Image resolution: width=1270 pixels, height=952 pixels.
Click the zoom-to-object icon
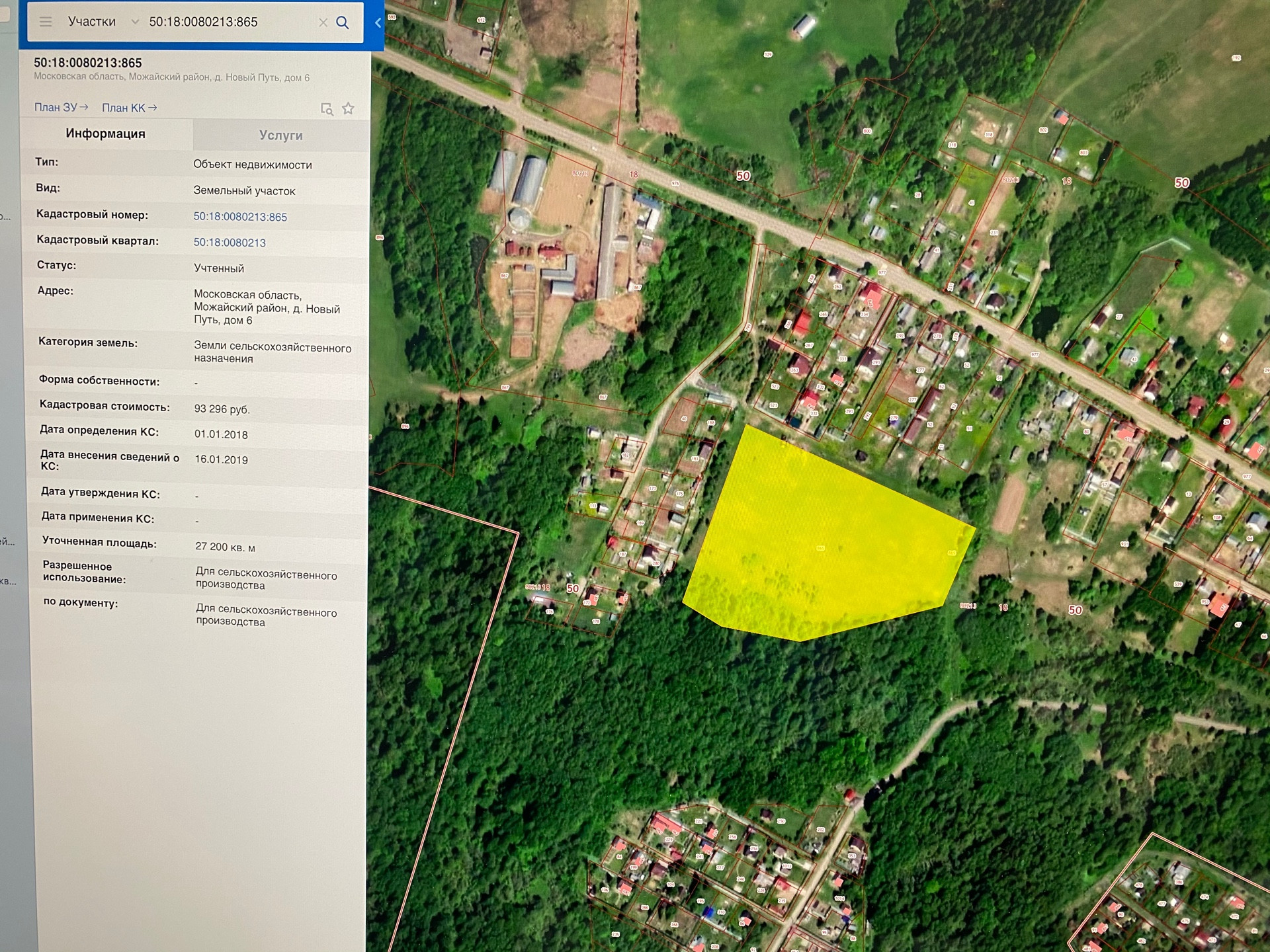[x=327, y=109]
